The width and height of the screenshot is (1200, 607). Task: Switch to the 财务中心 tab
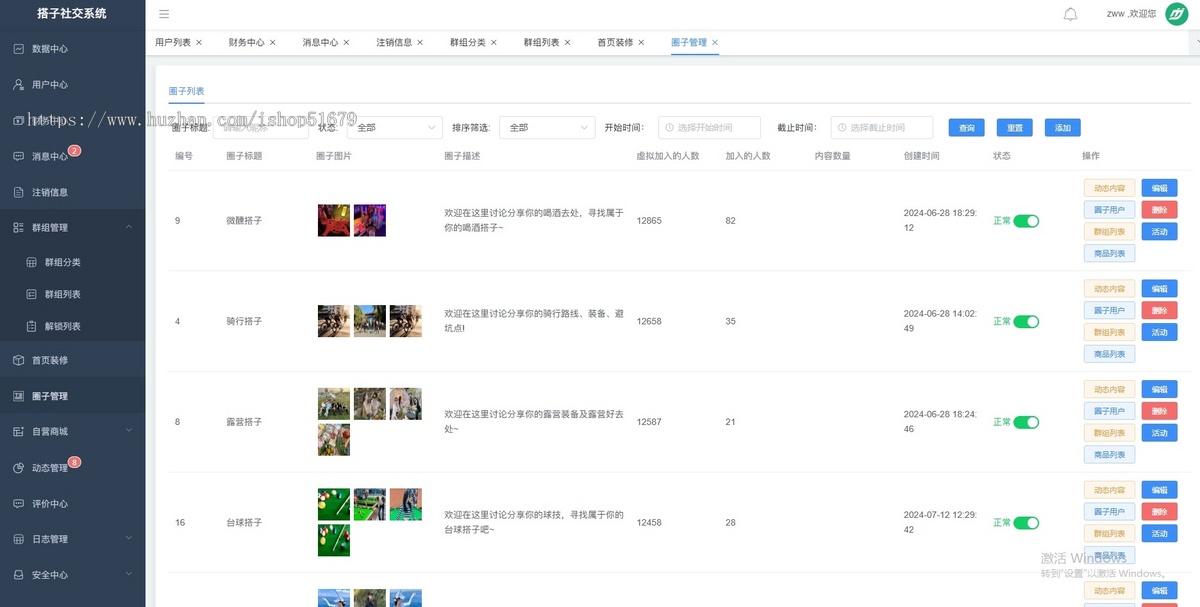246,42
